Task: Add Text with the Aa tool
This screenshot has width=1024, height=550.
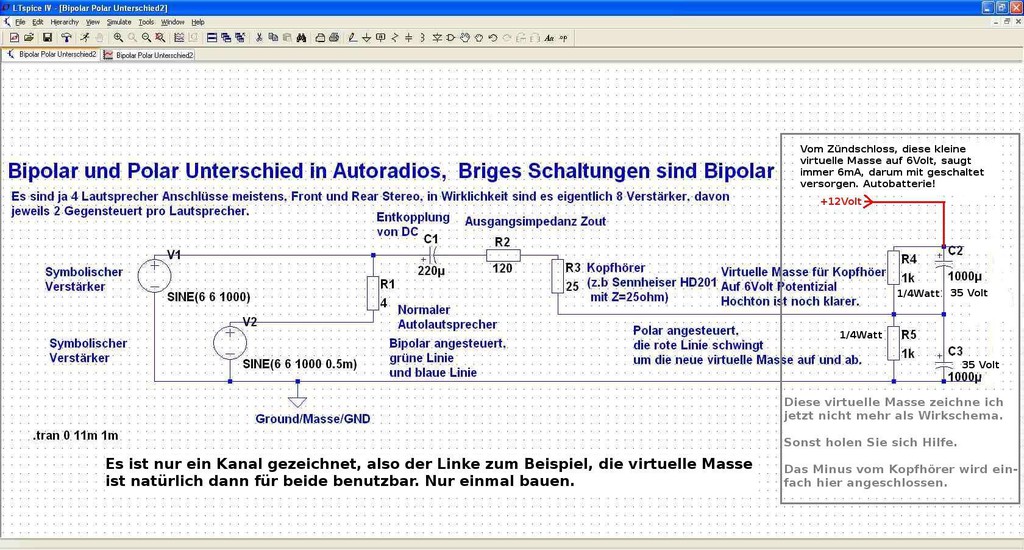Action: click(549, 38)
